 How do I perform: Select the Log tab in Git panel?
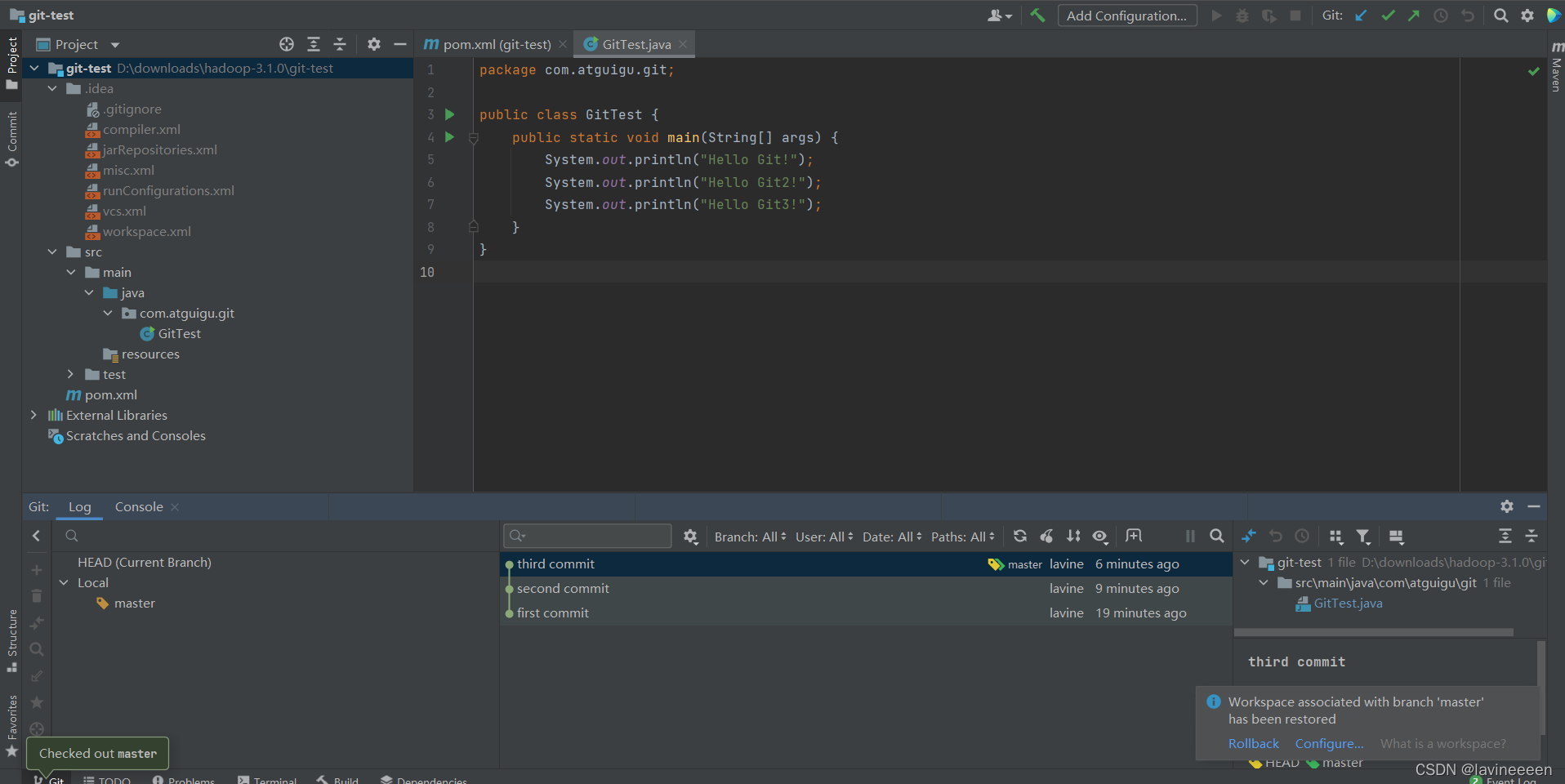tap(80, 506)
